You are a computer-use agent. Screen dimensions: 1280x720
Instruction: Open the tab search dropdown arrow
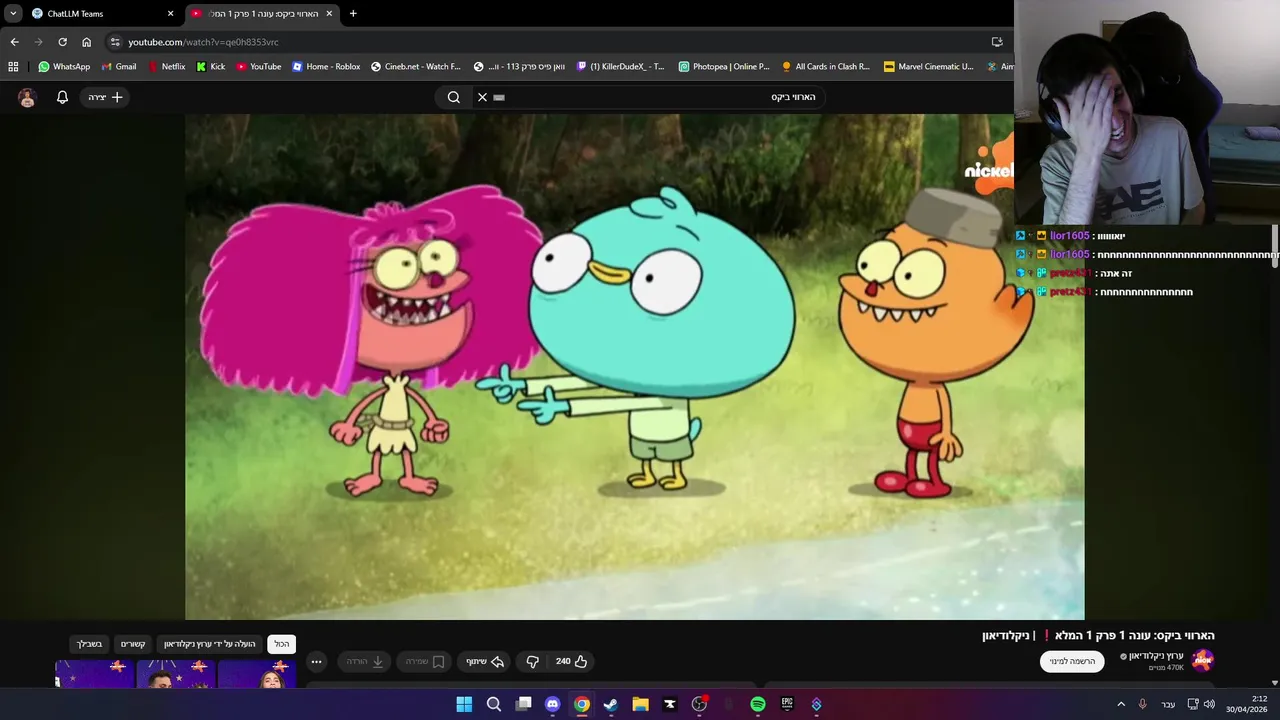click(13, 14)
